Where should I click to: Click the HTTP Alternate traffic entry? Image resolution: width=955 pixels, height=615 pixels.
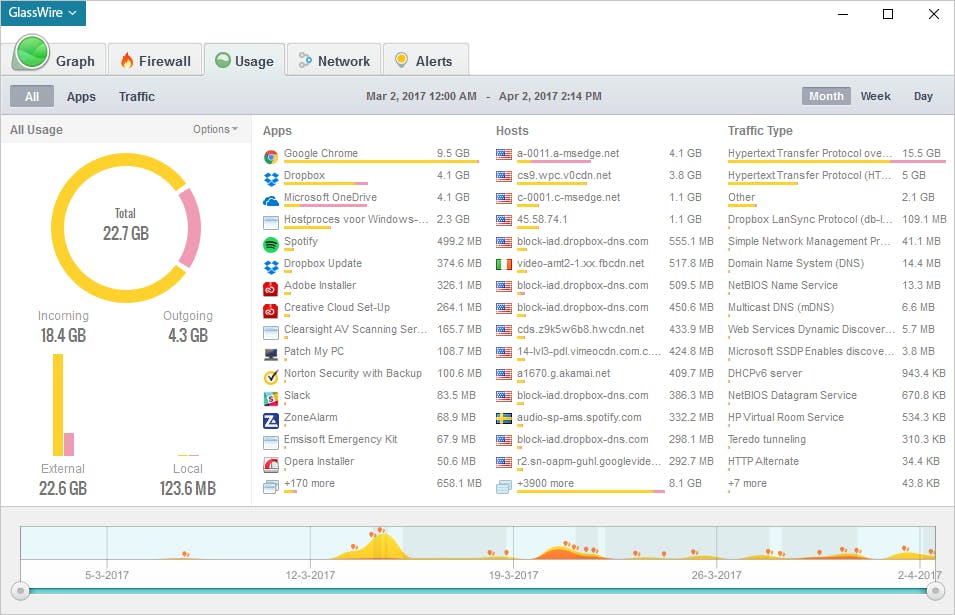pos(763,461)
